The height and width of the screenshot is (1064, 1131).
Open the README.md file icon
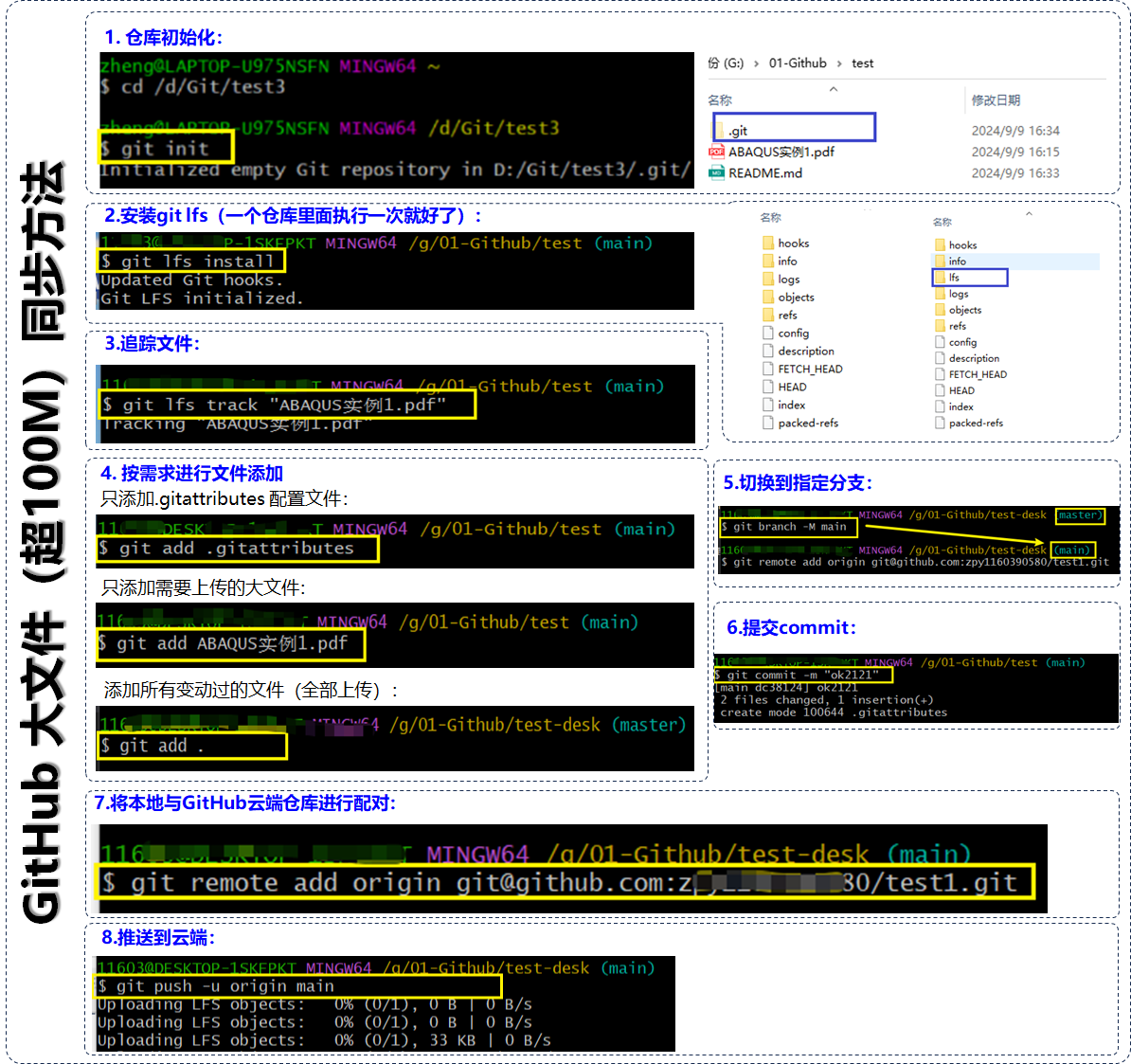click(x=716, y=172)
